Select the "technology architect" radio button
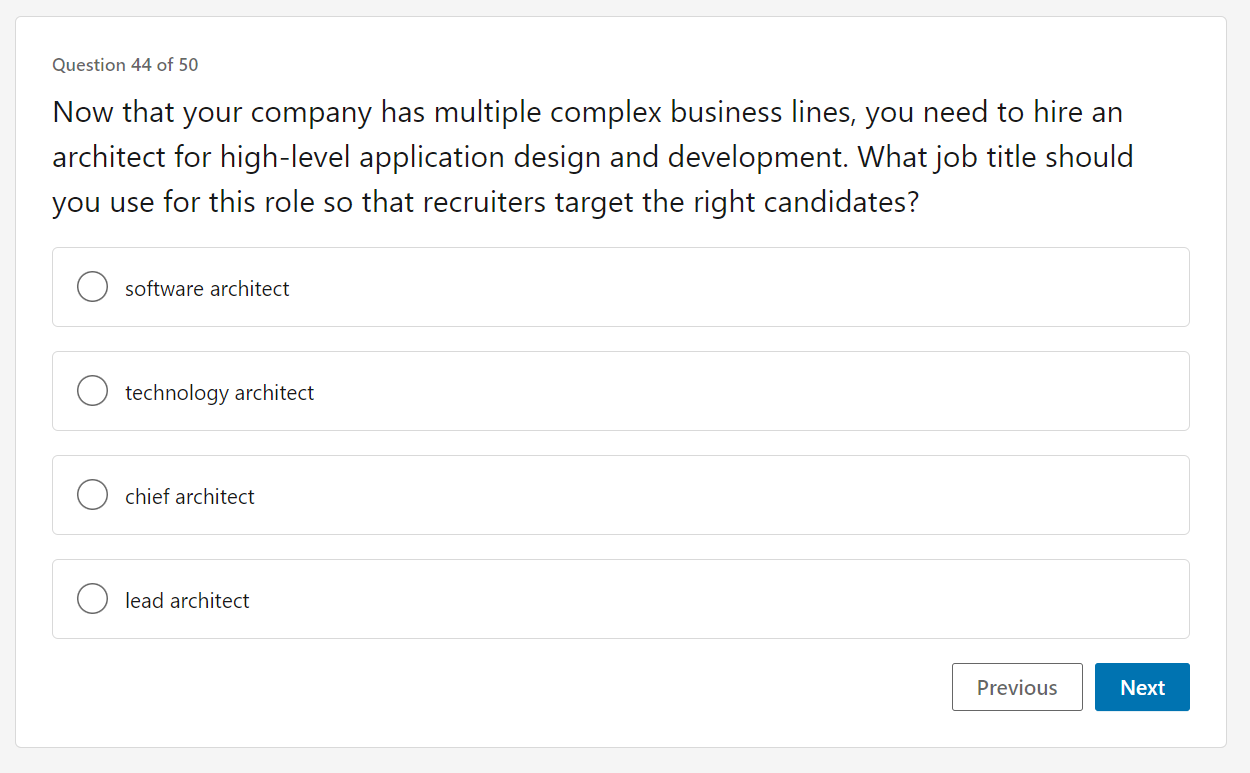This screenshot has height=773, width=1250. [x=92, y=391]
